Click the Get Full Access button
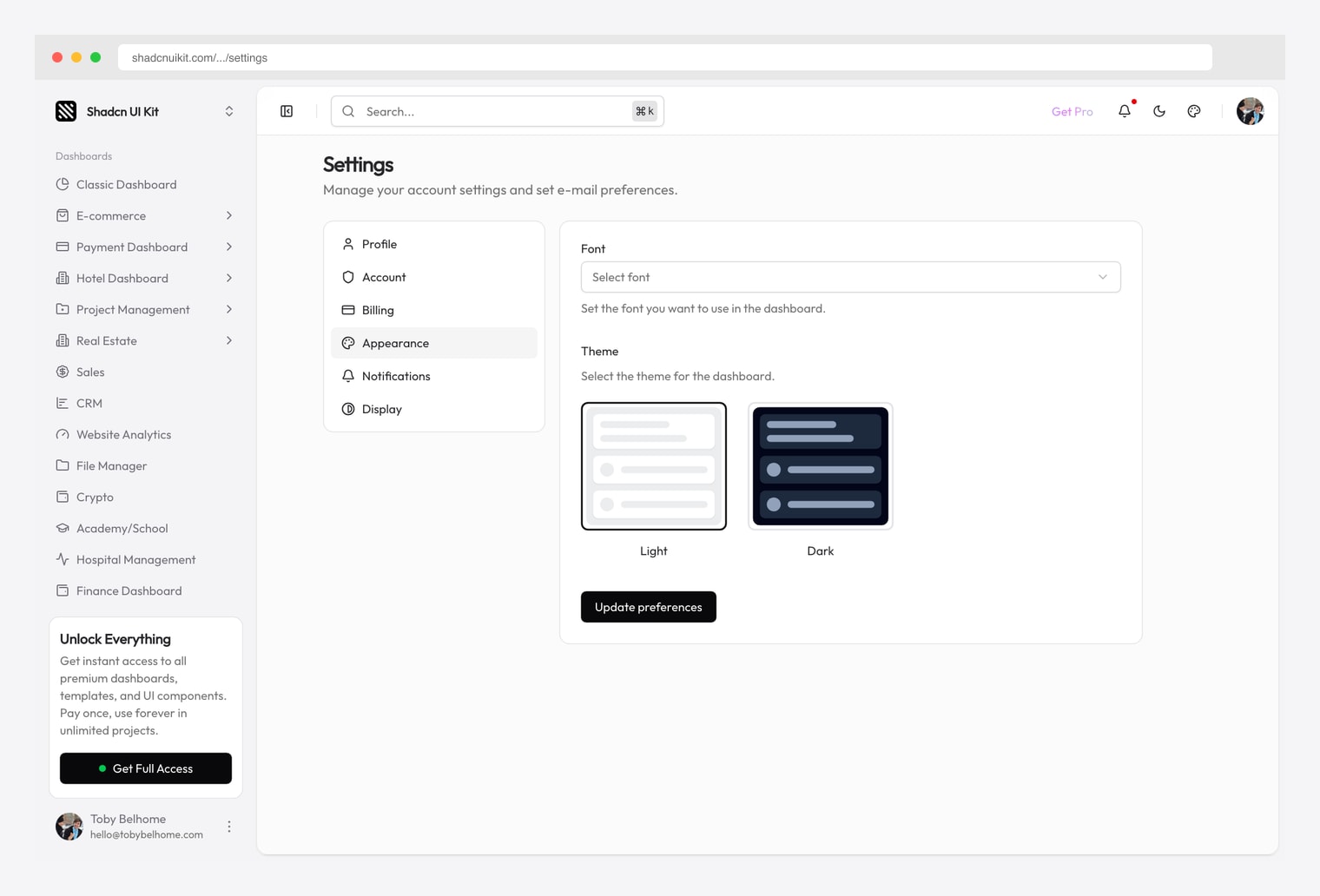This screenshot has width=1320, height=896. [146, 768]
